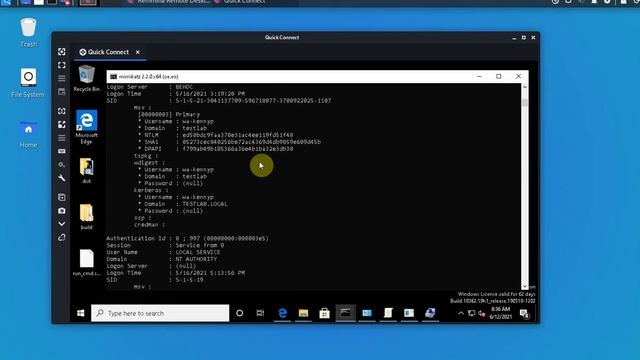This screenshot has width=640, height=360.
Task: Click the multi-monitor icon in Remmina sidebar
Action: click(x=62, y=92)
